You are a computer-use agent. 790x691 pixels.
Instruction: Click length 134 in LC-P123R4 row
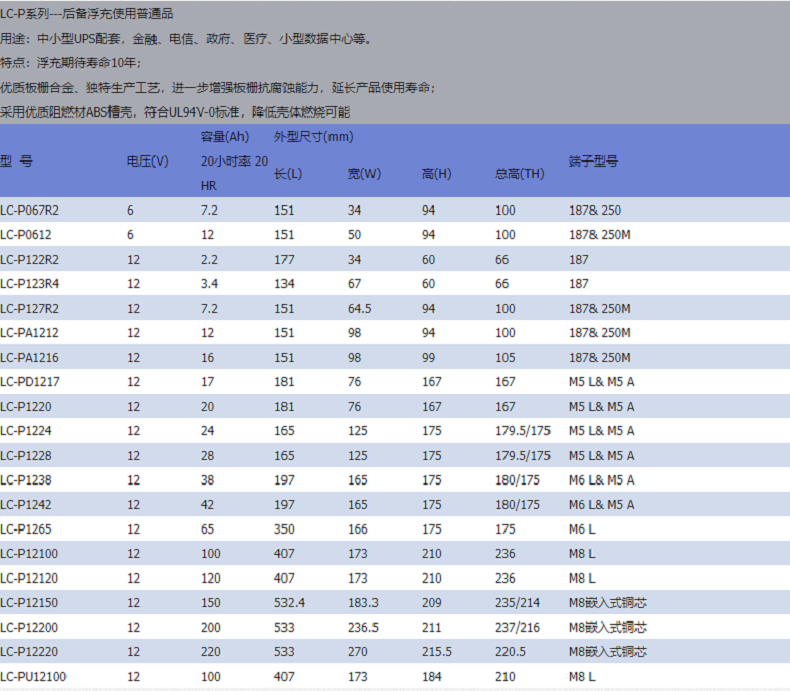click(x=284, y=284)
